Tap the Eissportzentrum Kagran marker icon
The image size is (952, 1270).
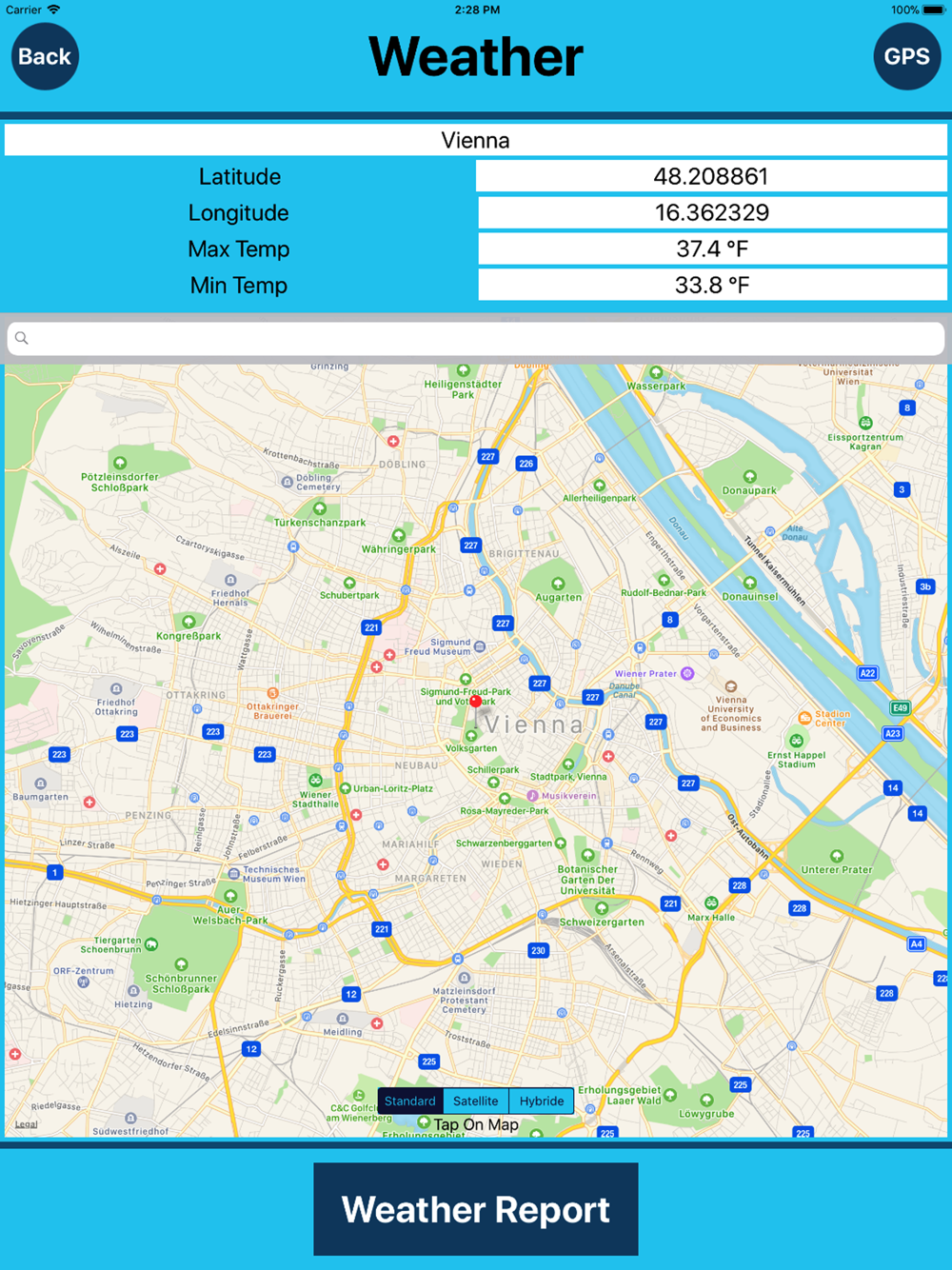[865, 424]
